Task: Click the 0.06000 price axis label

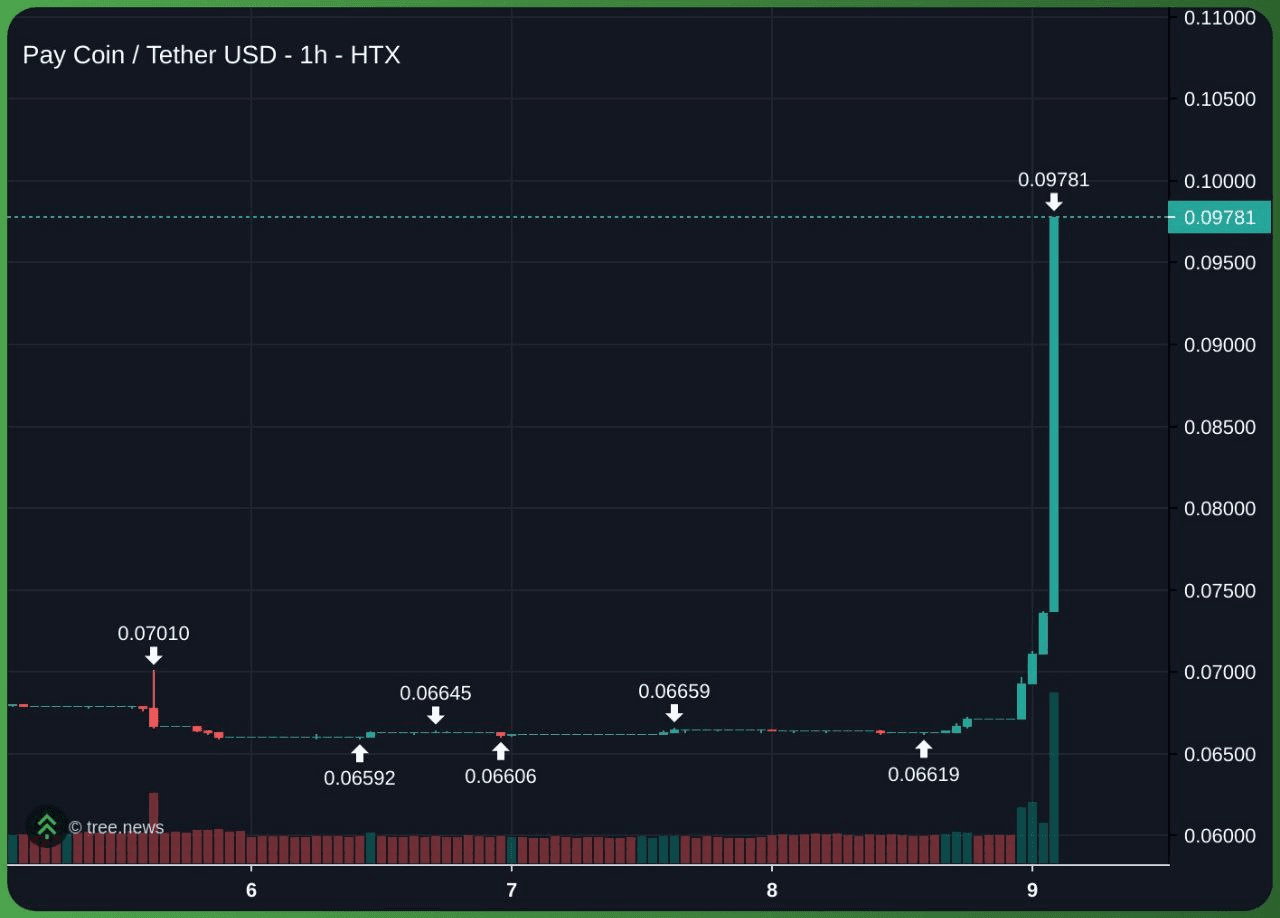Action: point(1219,836)
